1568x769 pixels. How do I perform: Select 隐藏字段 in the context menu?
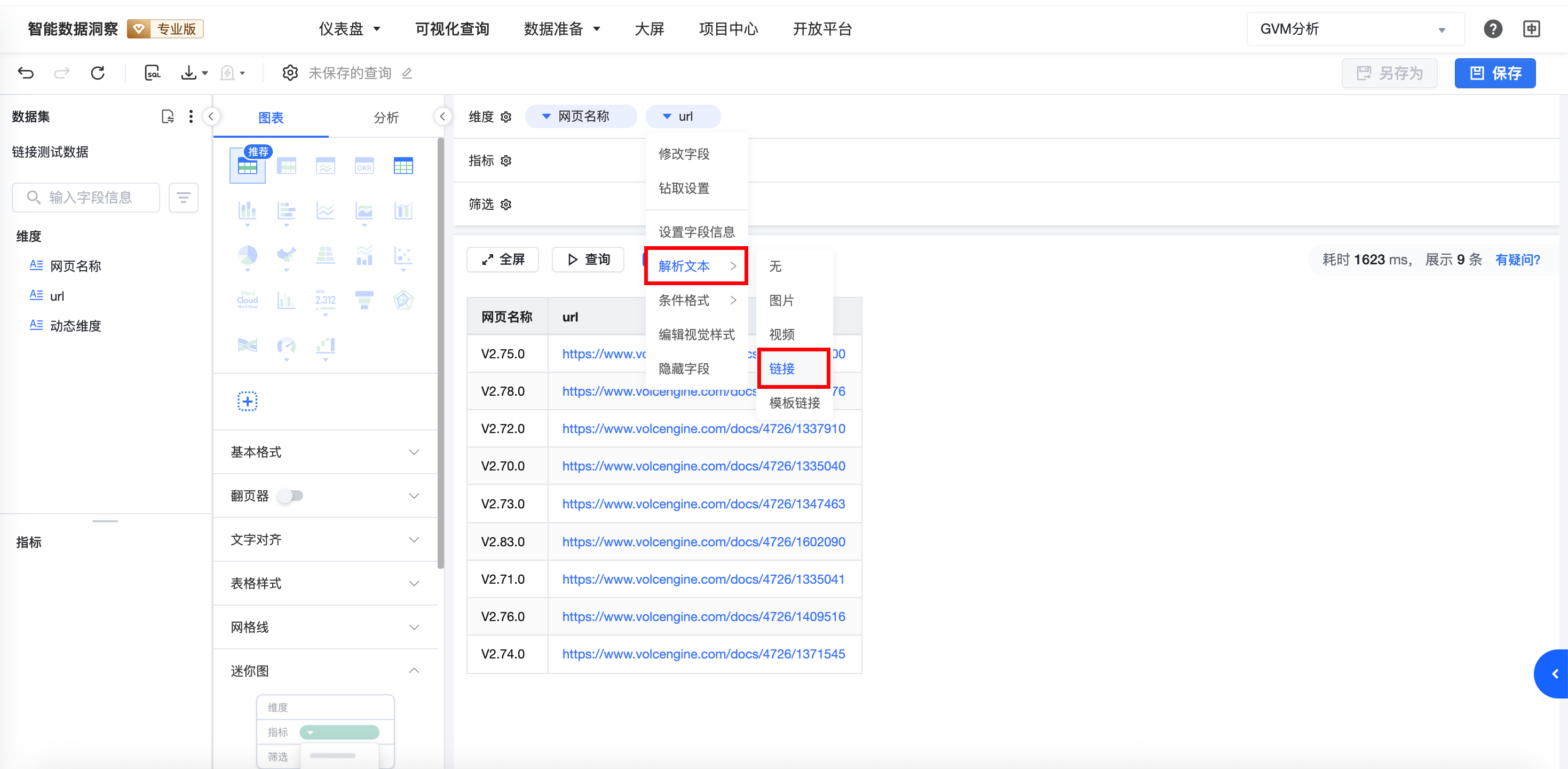point(684,368)
